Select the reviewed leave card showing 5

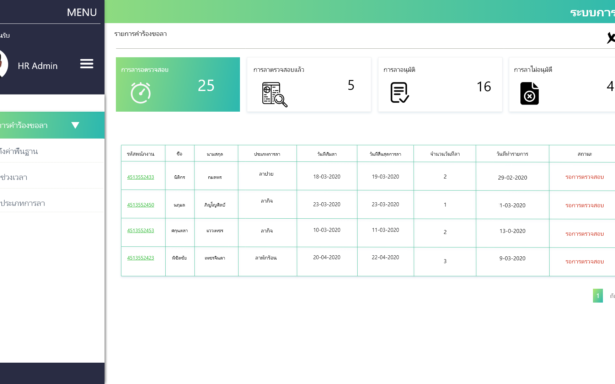click(x=309, y=85)
